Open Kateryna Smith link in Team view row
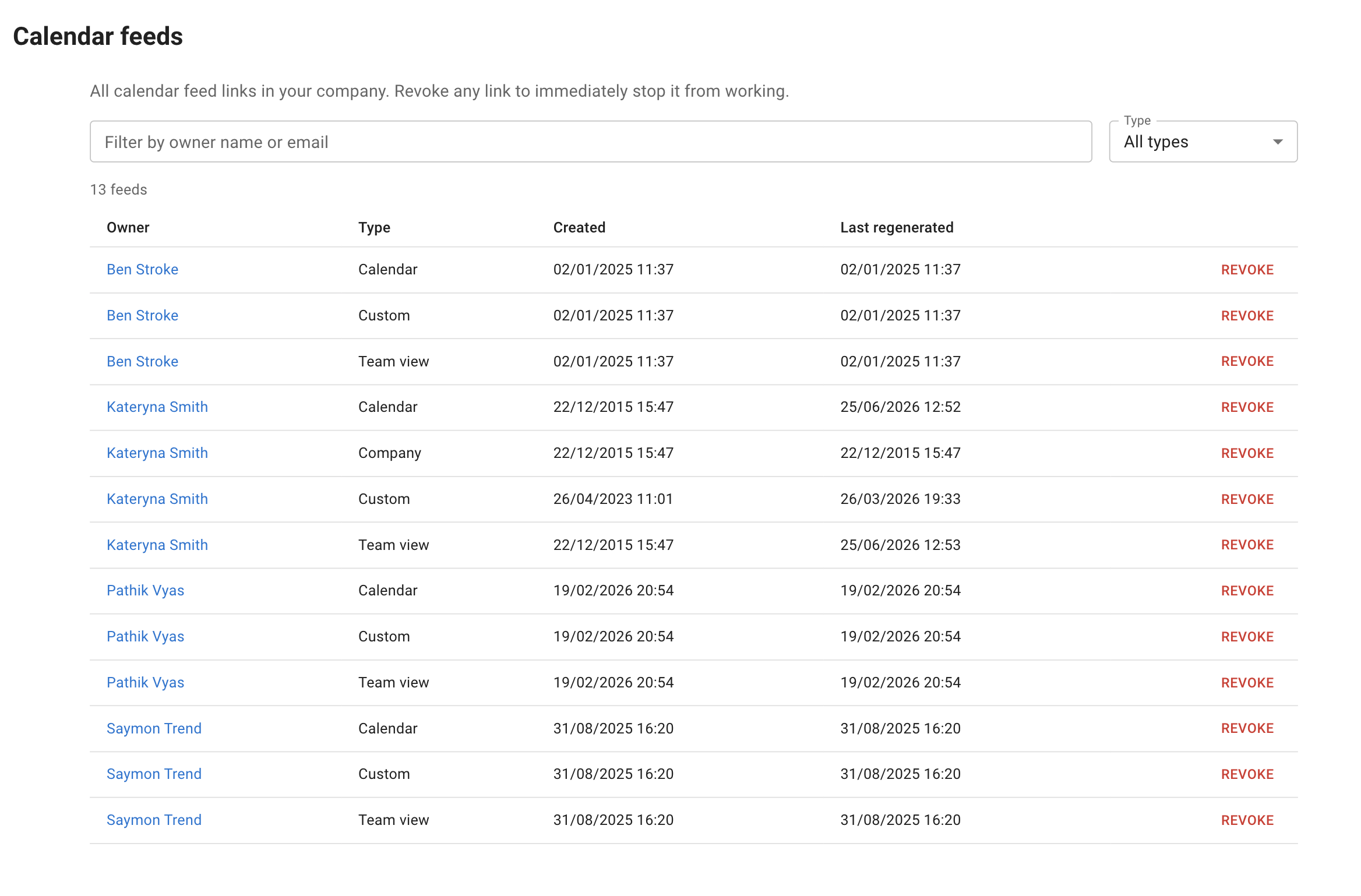Image resolution: width=1361 pixels, height=896 pixels. point(157,545)
